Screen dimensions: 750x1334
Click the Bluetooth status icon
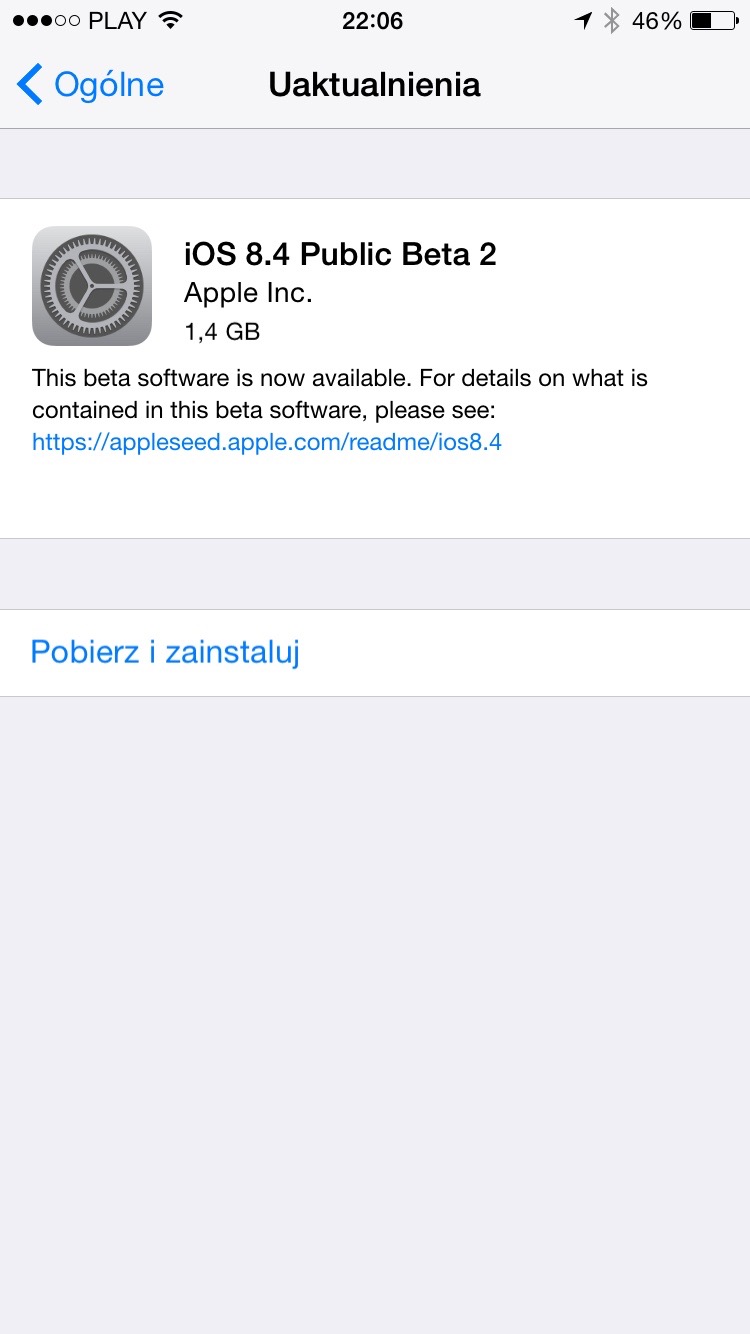[612, 20]
